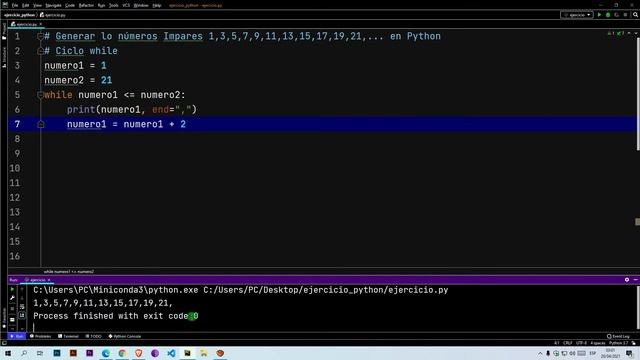
Task: Open the Problems tool window
Action: point(40,336)
